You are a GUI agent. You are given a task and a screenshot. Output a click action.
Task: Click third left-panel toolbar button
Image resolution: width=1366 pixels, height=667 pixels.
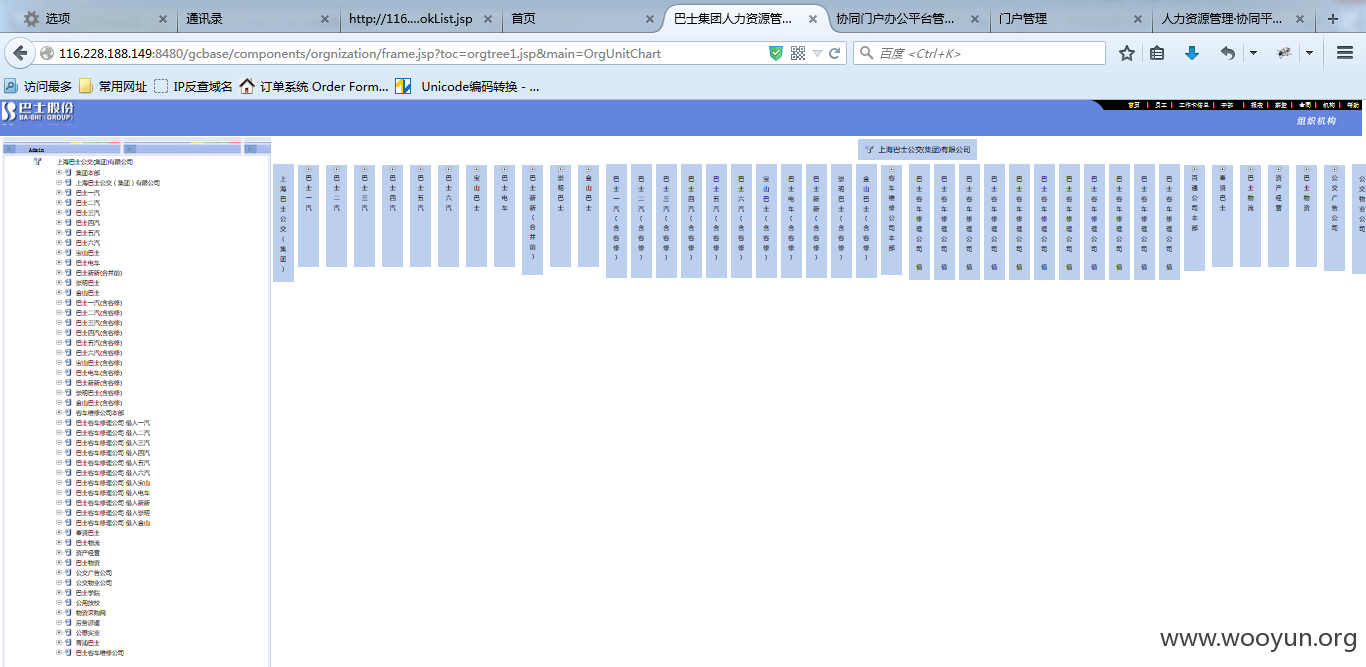[x=250, y=149]
